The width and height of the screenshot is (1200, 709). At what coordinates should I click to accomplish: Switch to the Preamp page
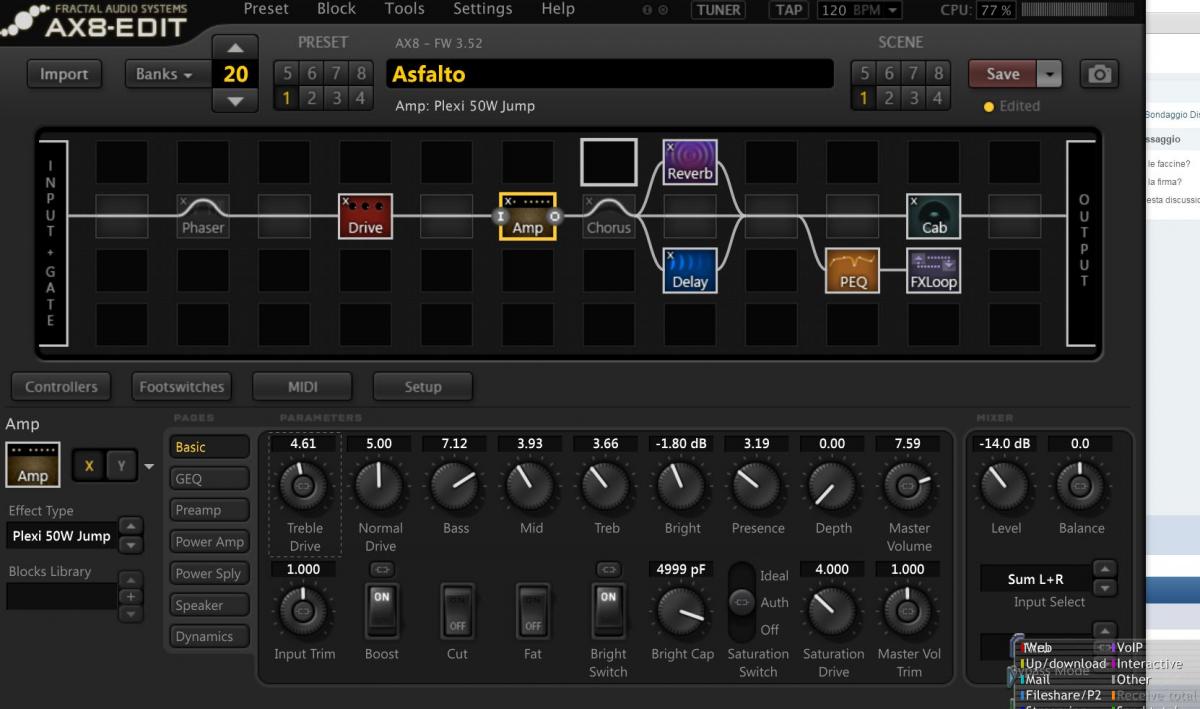pos(209,510)
